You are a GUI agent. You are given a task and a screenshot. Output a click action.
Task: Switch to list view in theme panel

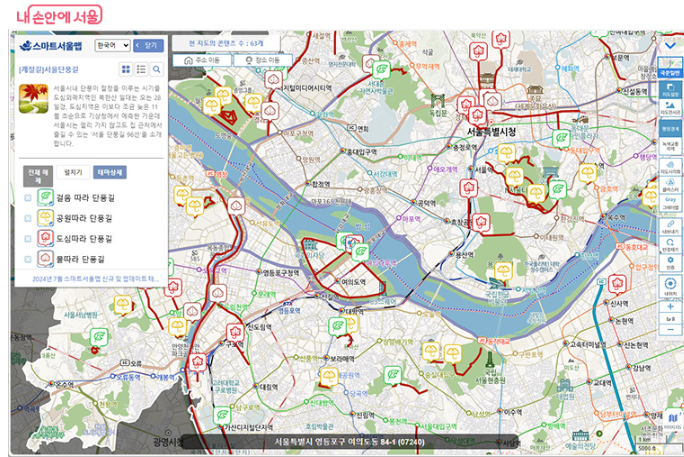tap(141, 69)
